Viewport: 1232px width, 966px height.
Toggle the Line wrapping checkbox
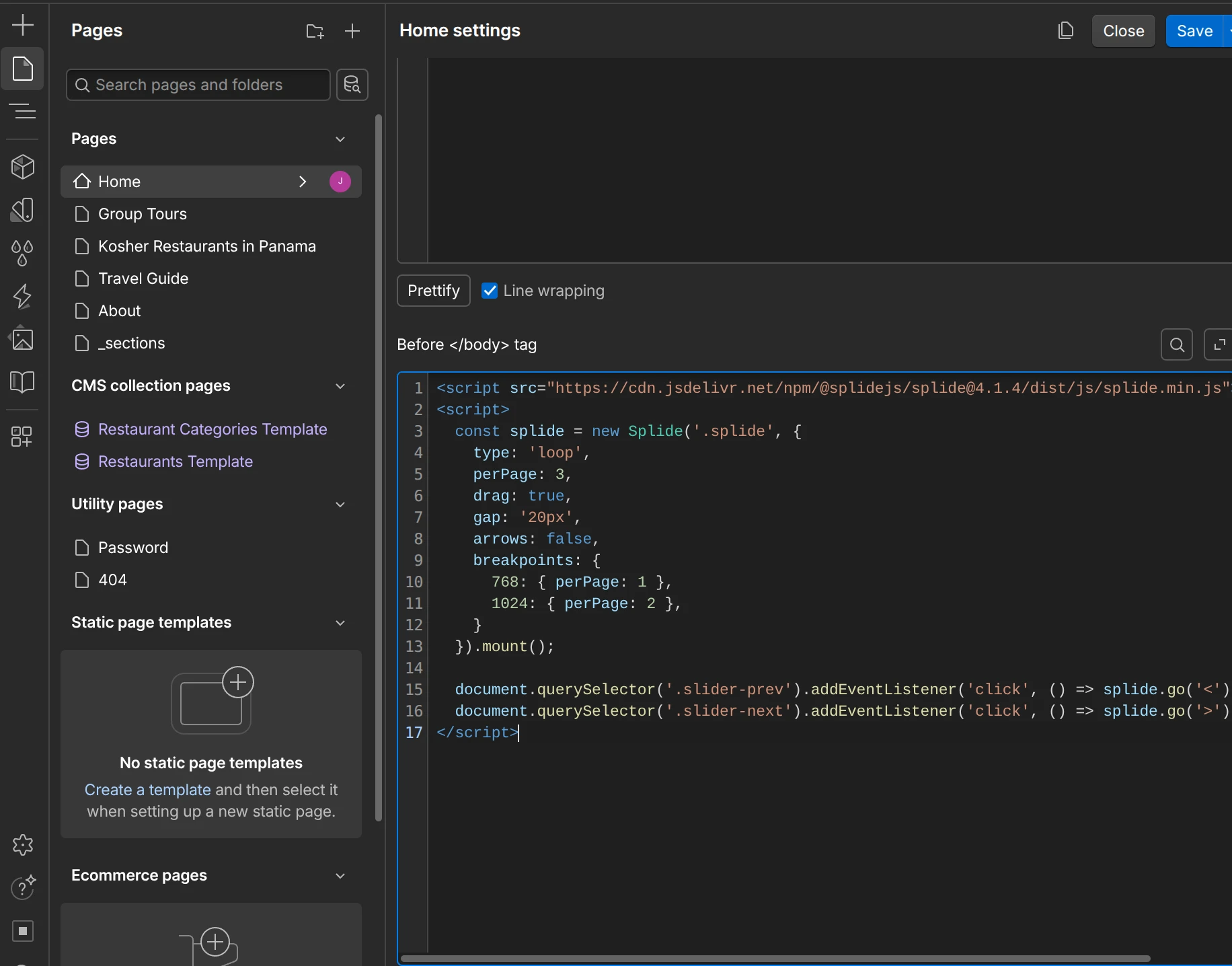490,291
